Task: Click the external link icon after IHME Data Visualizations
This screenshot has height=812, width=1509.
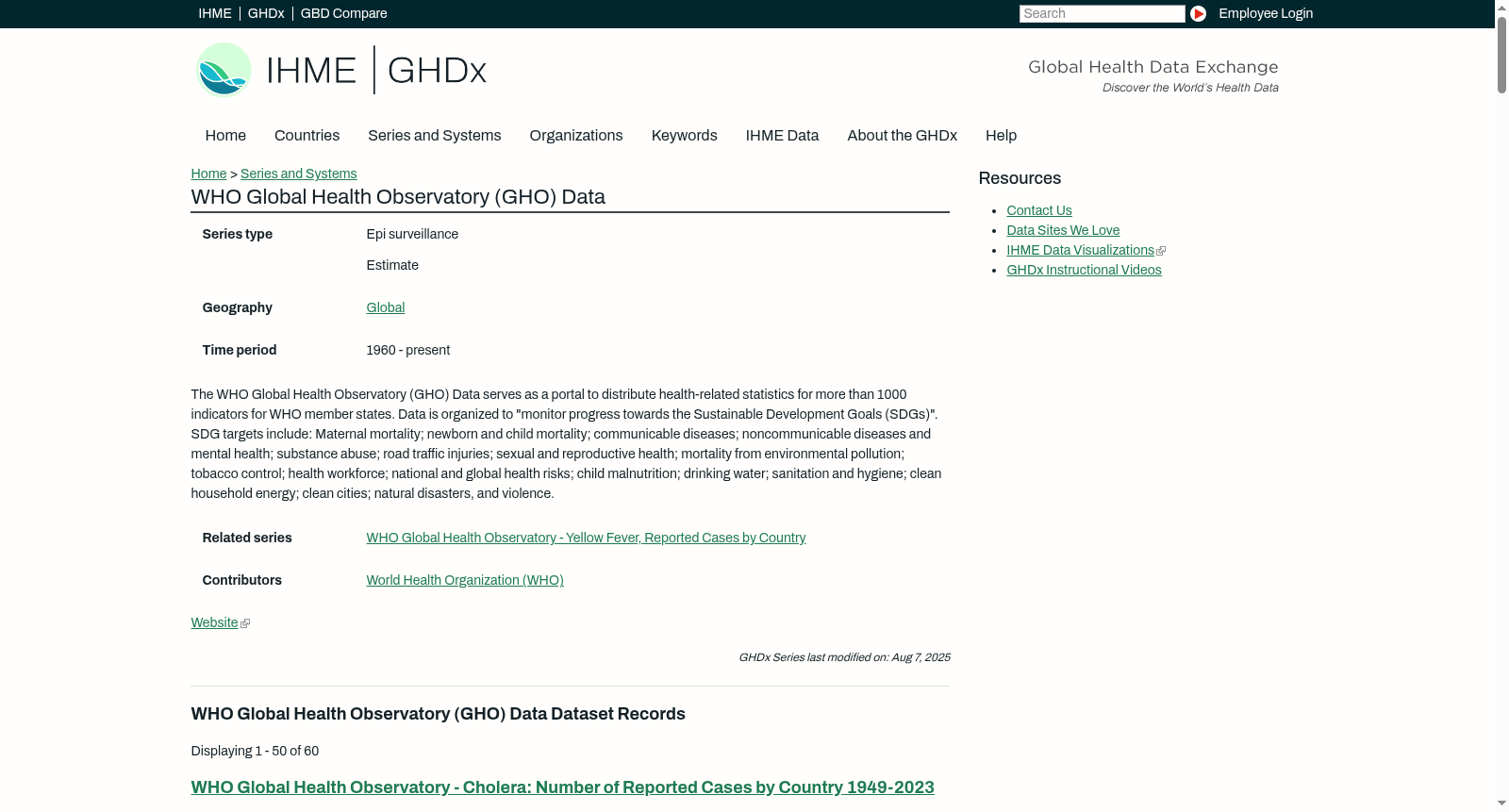Action: coord(1161,251)
